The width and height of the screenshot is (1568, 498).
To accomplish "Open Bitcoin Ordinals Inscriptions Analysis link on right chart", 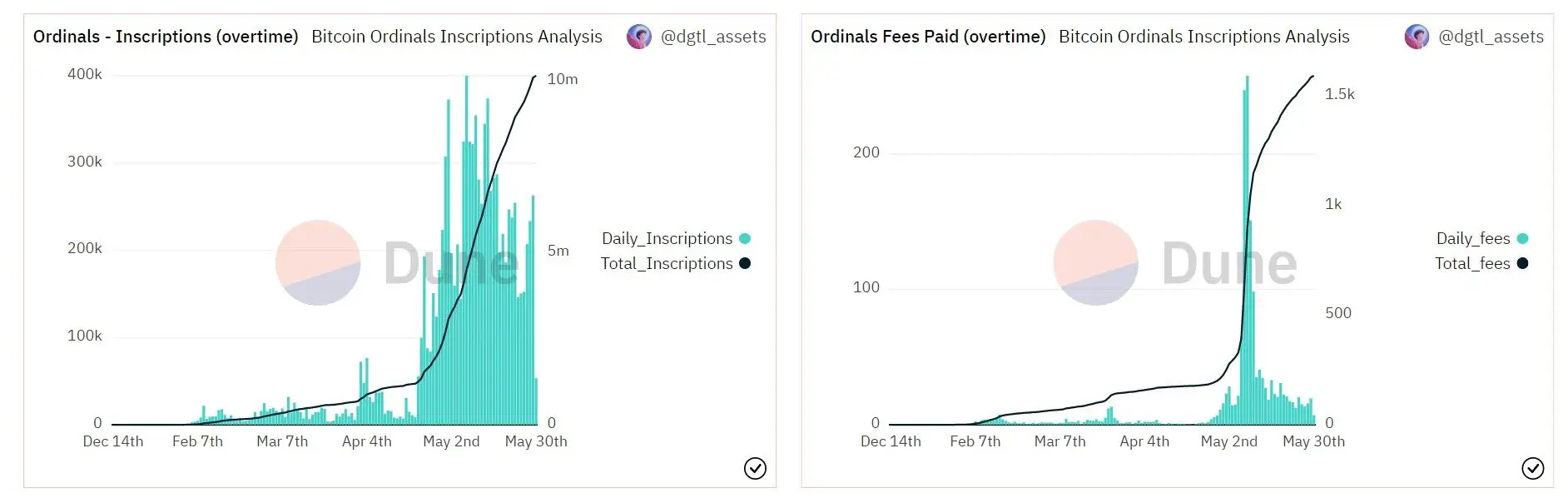I will pyautogui.click(x=1203, y=37).
